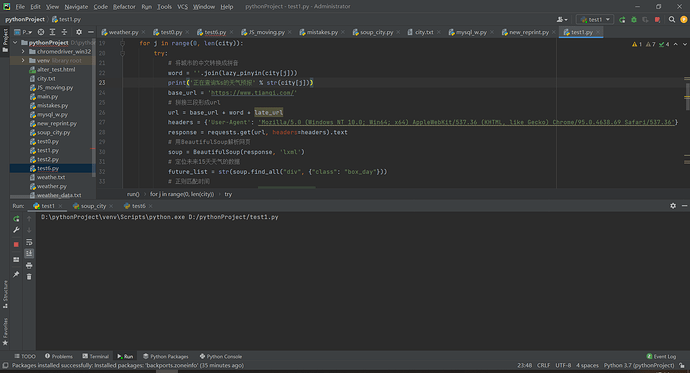Open the Event Log at bottom right

point(661,356)
